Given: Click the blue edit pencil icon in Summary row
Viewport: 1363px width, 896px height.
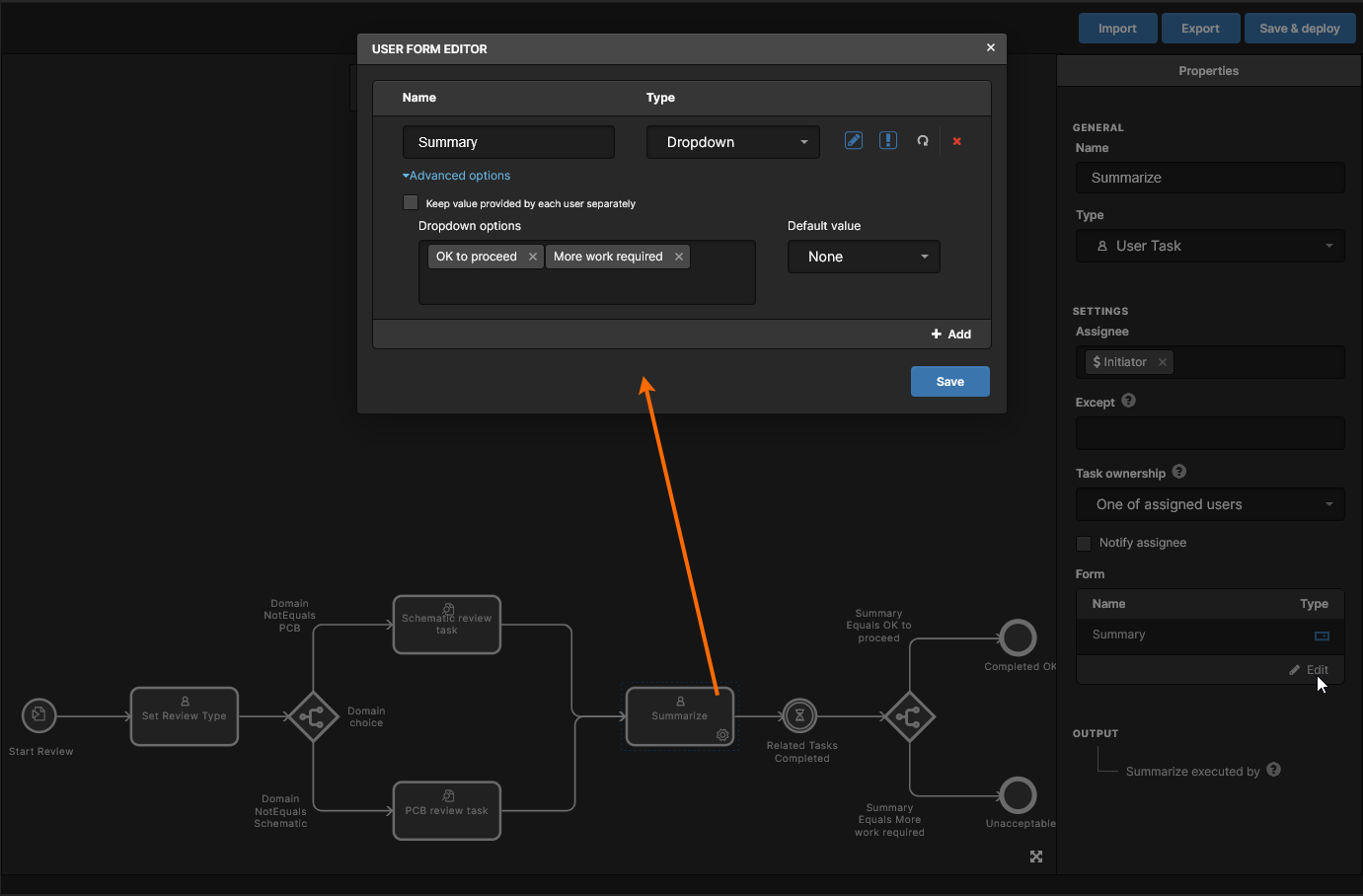Looking at the screenshot, I should coord(854,141).
